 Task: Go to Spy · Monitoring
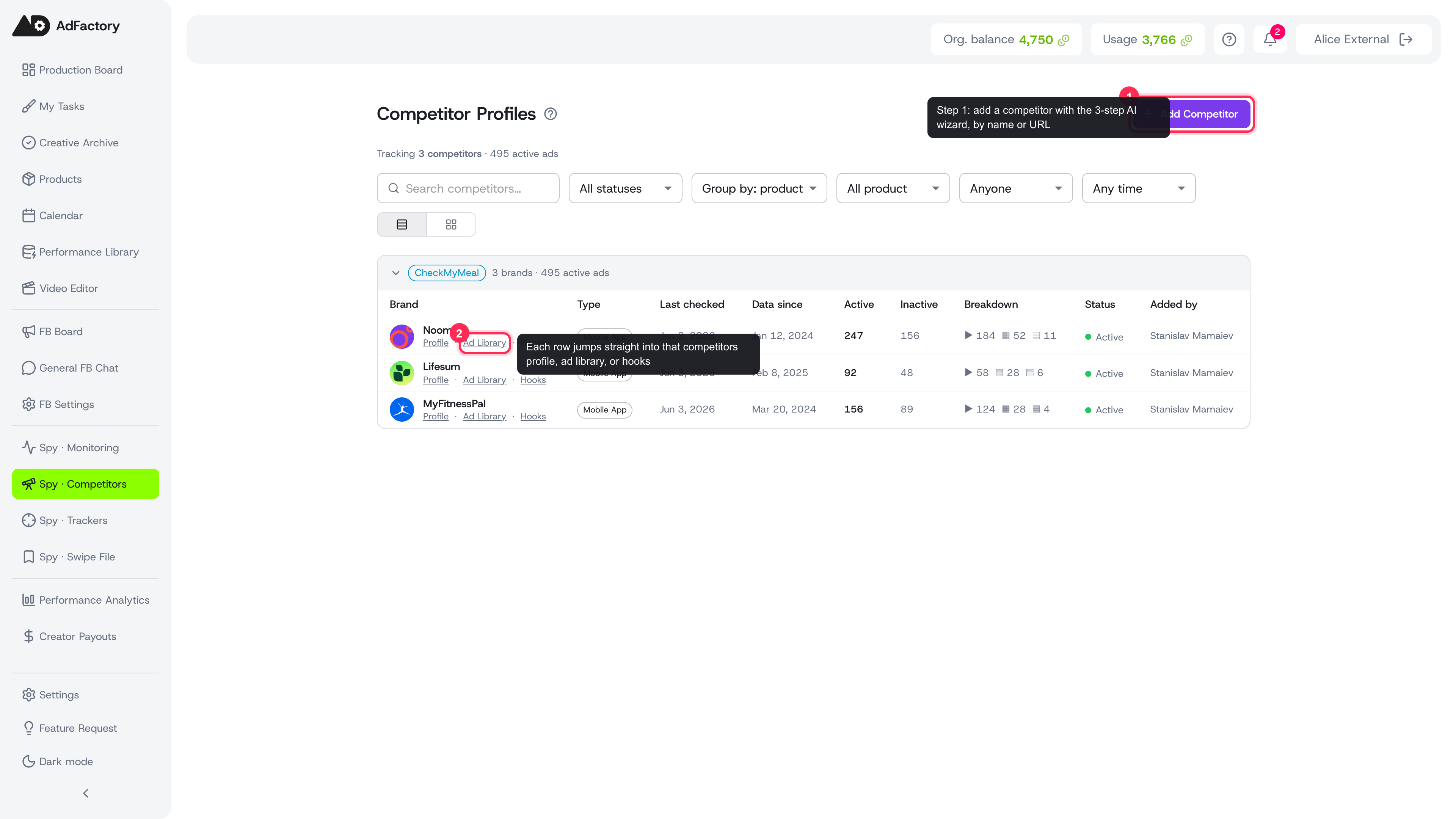pyautogui.click(x=85, y=448)
